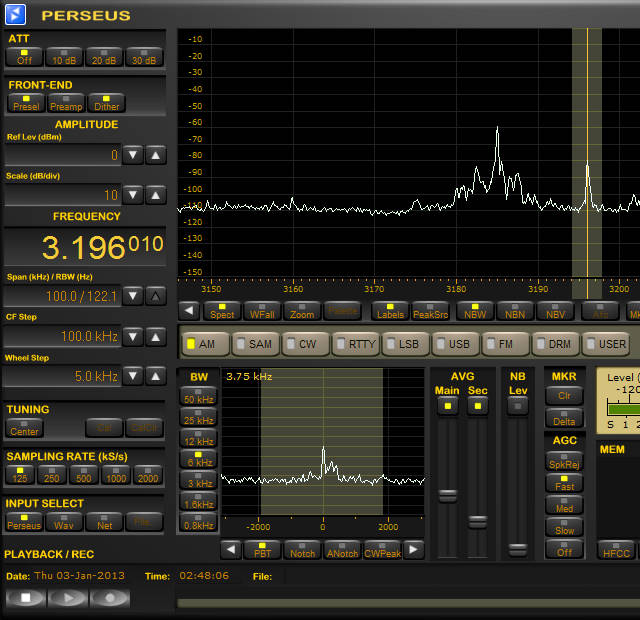Set bandwidth to 12 kHz

(x=198, y=438)
